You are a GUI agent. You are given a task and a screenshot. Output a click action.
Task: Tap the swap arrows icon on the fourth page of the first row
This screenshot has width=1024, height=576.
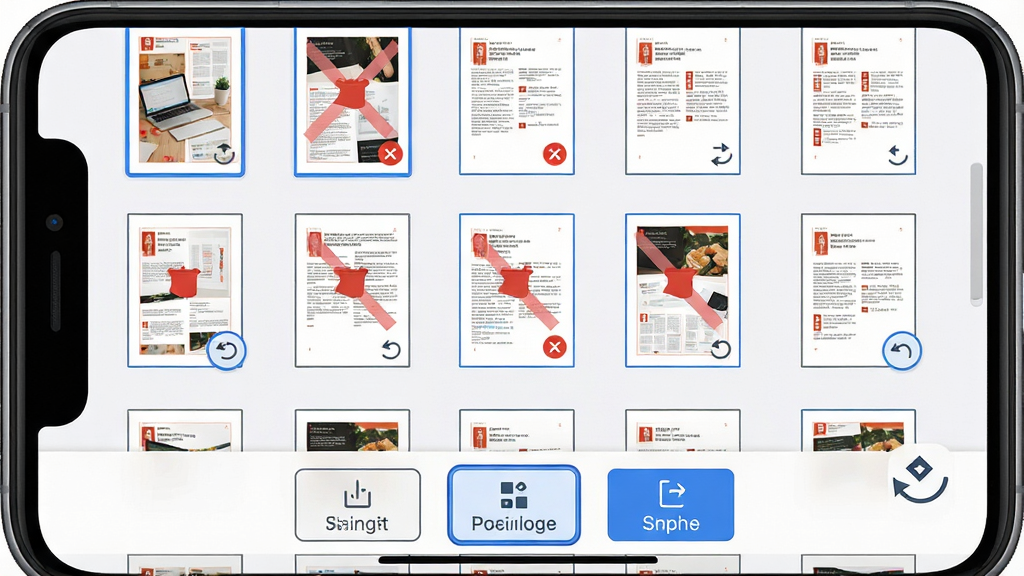pos(721,154)
